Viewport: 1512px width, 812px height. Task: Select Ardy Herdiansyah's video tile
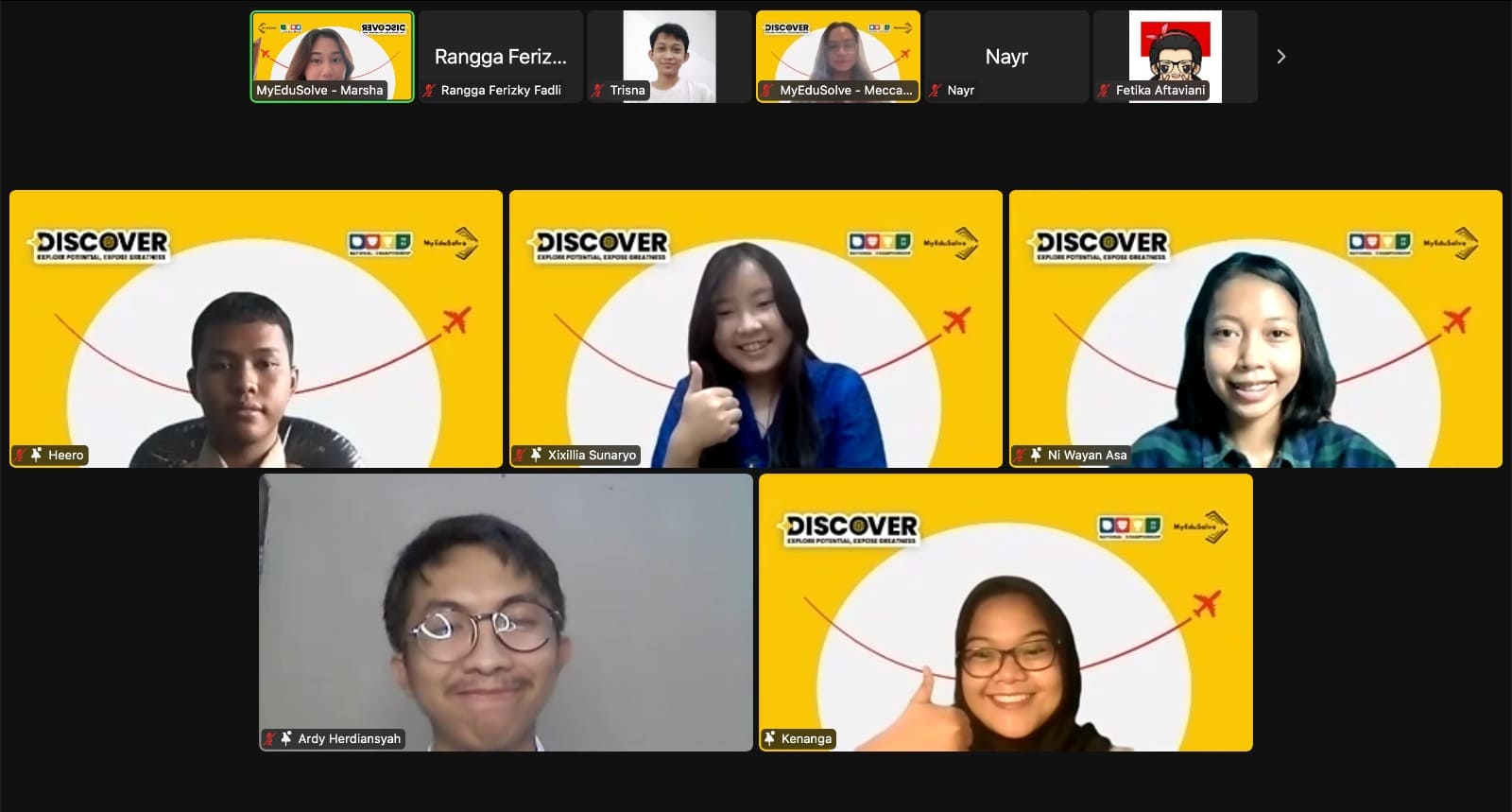506,605
